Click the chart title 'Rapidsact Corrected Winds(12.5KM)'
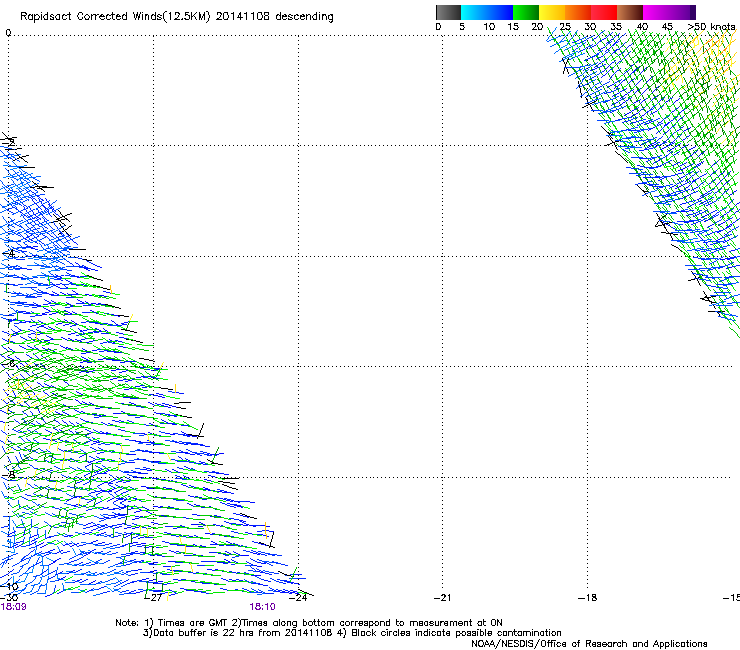The width and height of the screenshot is (740, 650). click(115, 17)
